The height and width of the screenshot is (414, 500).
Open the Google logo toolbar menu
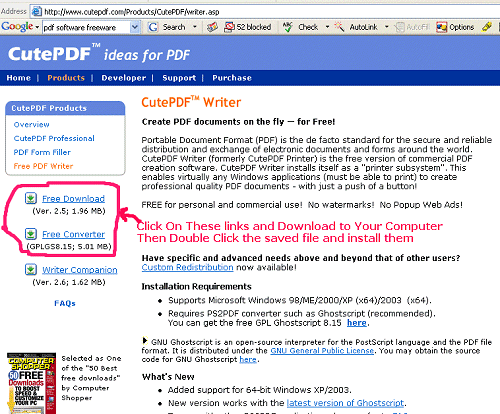coord(20,27)
